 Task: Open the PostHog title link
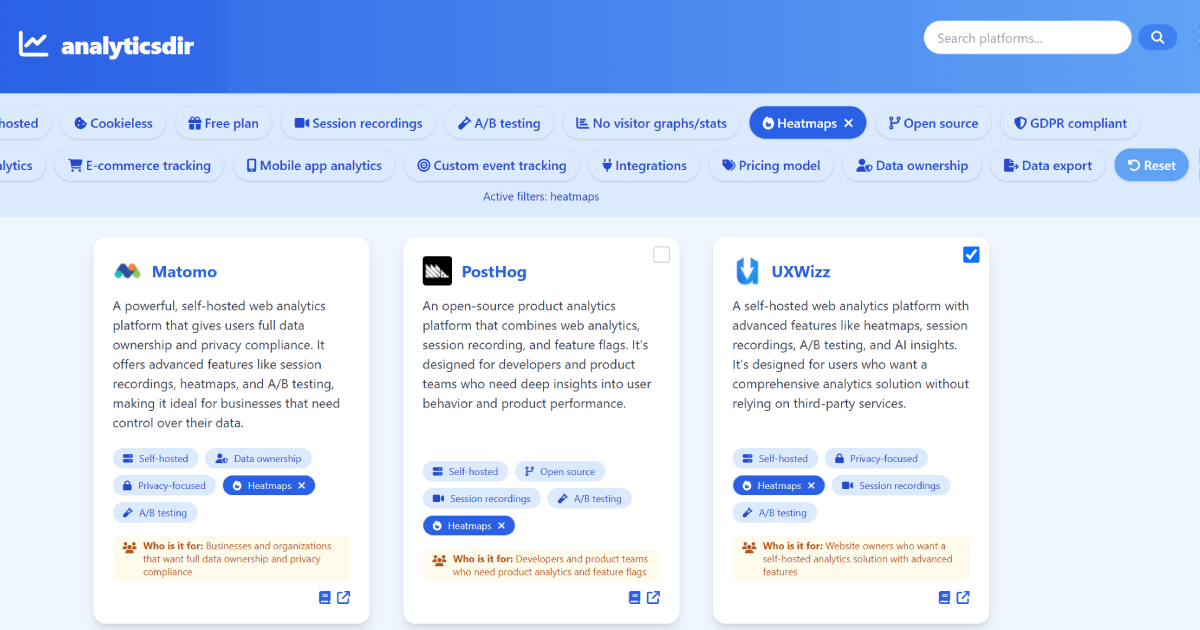tap(493, 272)
